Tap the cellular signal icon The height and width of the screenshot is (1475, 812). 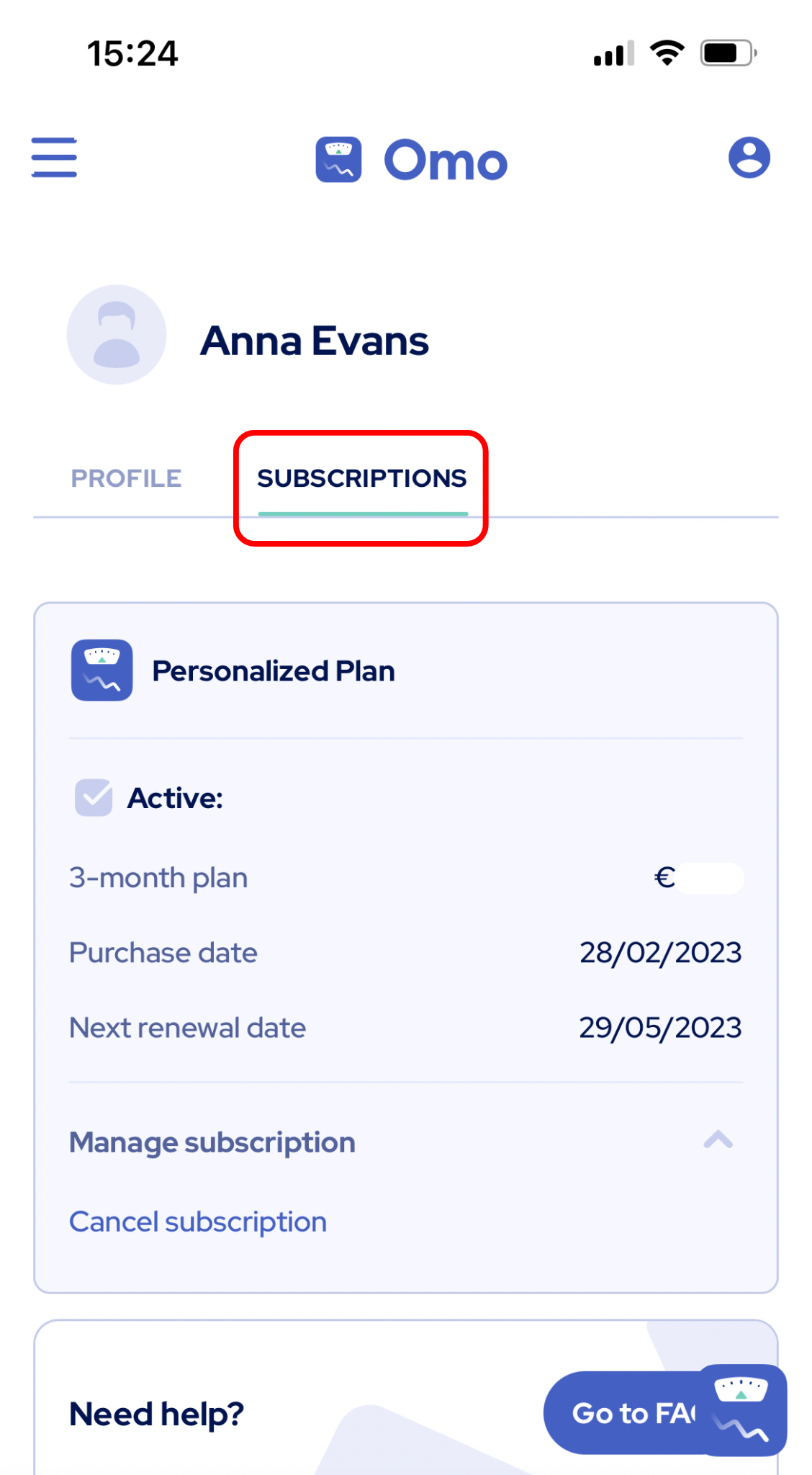tap(613, 53)
